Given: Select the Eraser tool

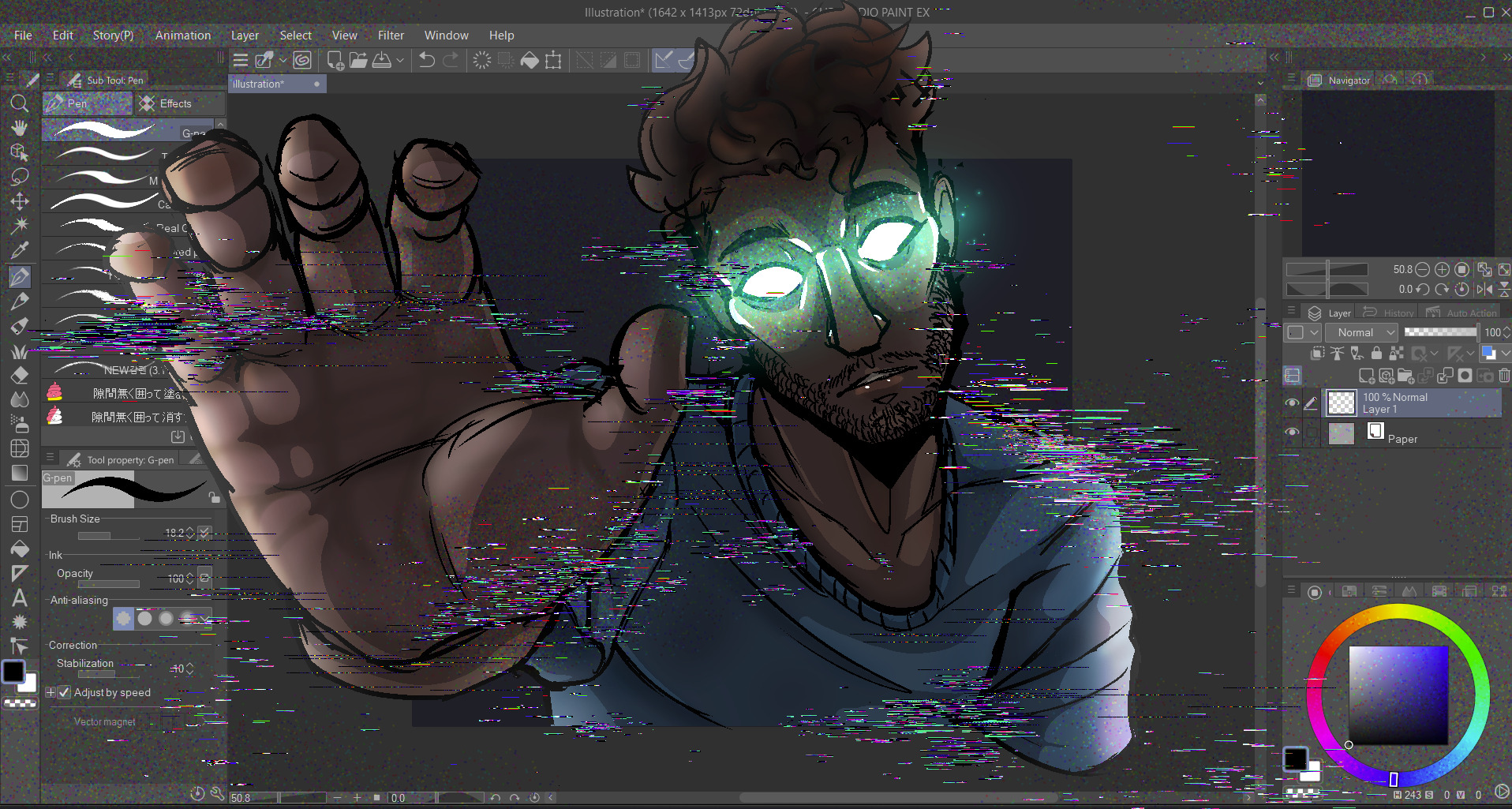Looking at the screenshot, I should click(x=19, y=375).
